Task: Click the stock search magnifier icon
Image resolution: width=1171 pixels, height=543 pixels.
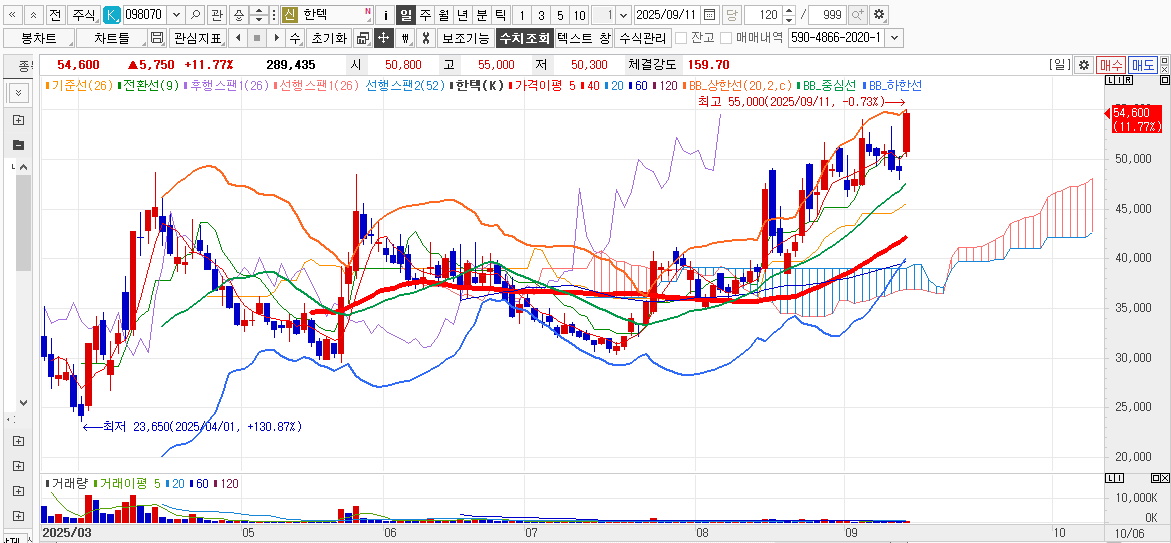Action: point(195,15)
